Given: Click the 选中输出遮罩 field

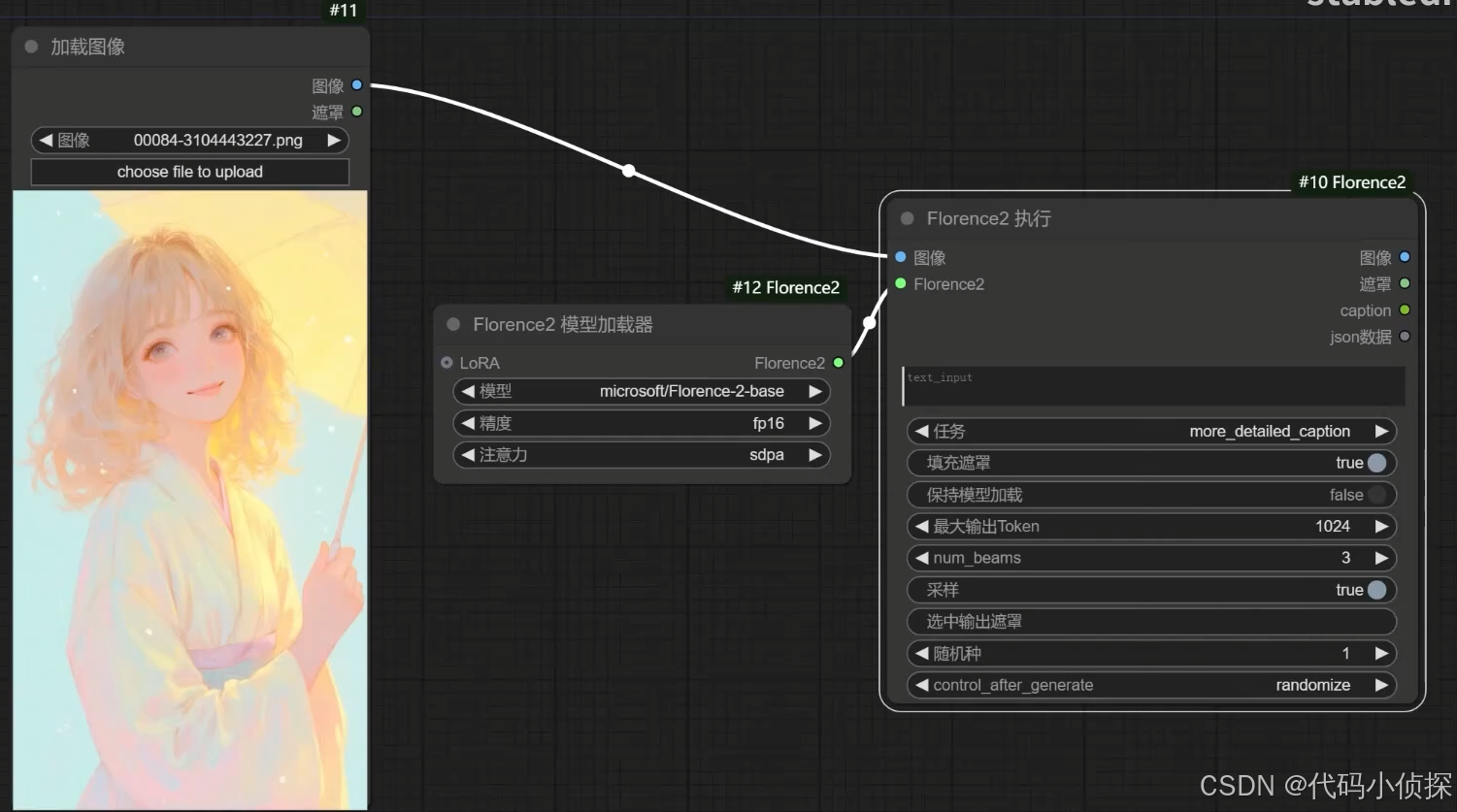Looking at the screenshot, I should click(x=1151, y=621).
